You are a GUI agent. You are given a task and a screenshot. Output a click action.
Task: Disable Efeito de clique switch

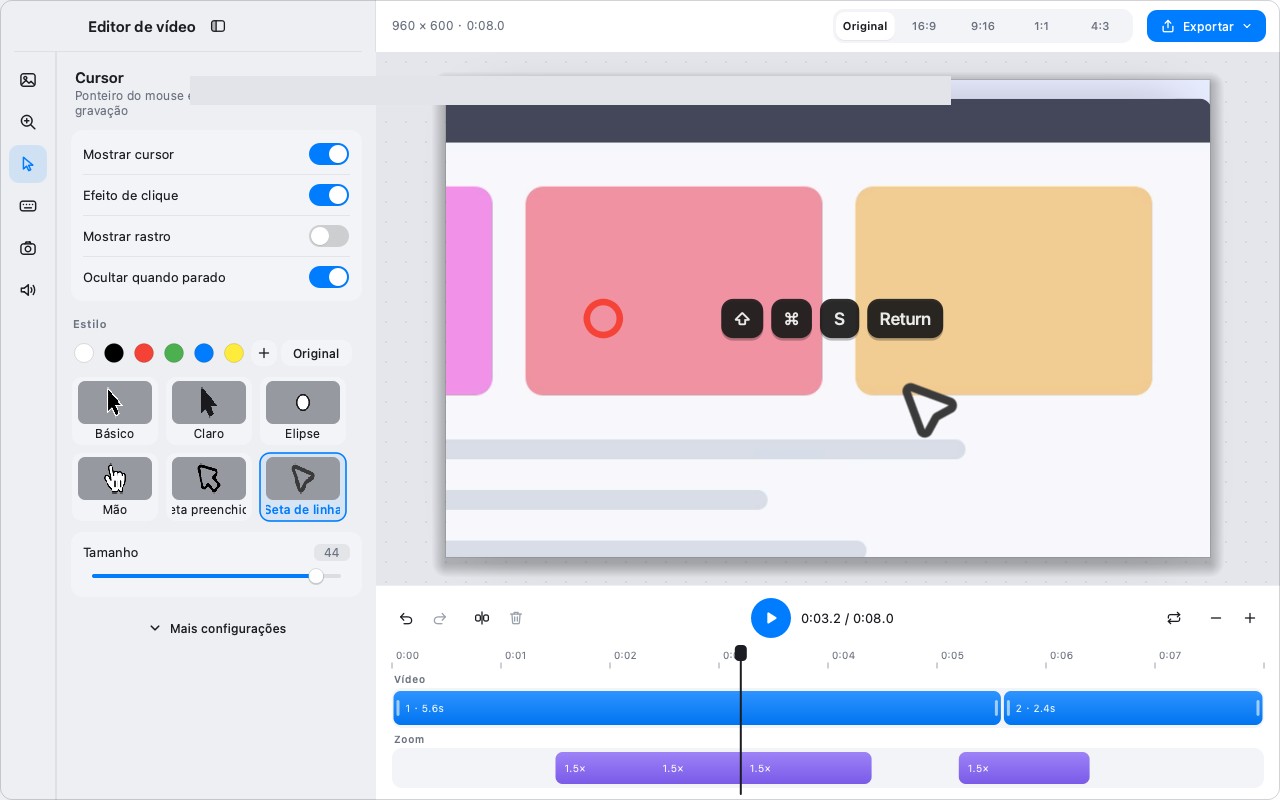point(329,195)
